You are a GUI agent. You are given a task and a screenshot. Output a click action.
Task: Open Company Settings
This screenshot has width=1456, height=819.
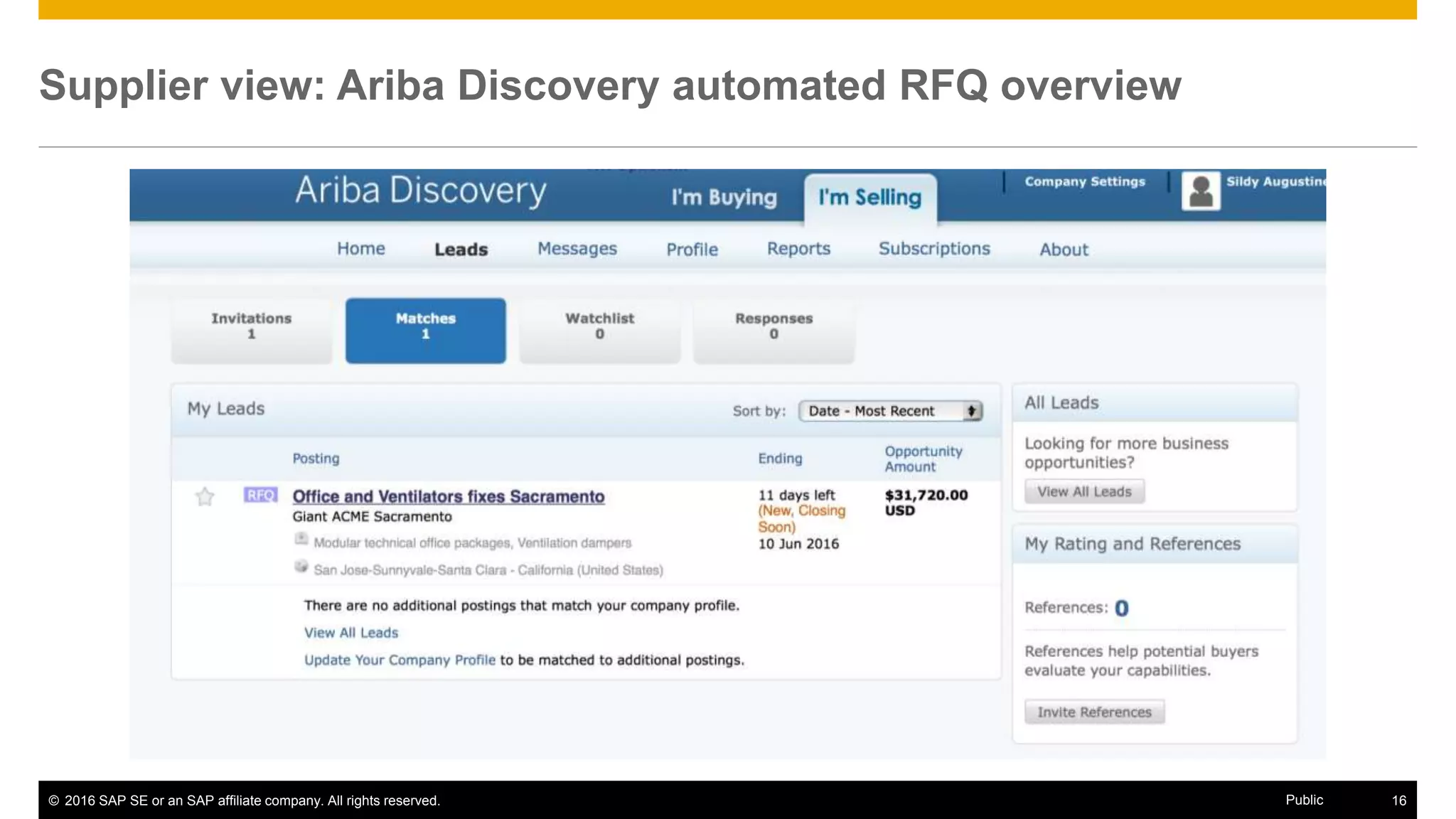coord(1085,181)
